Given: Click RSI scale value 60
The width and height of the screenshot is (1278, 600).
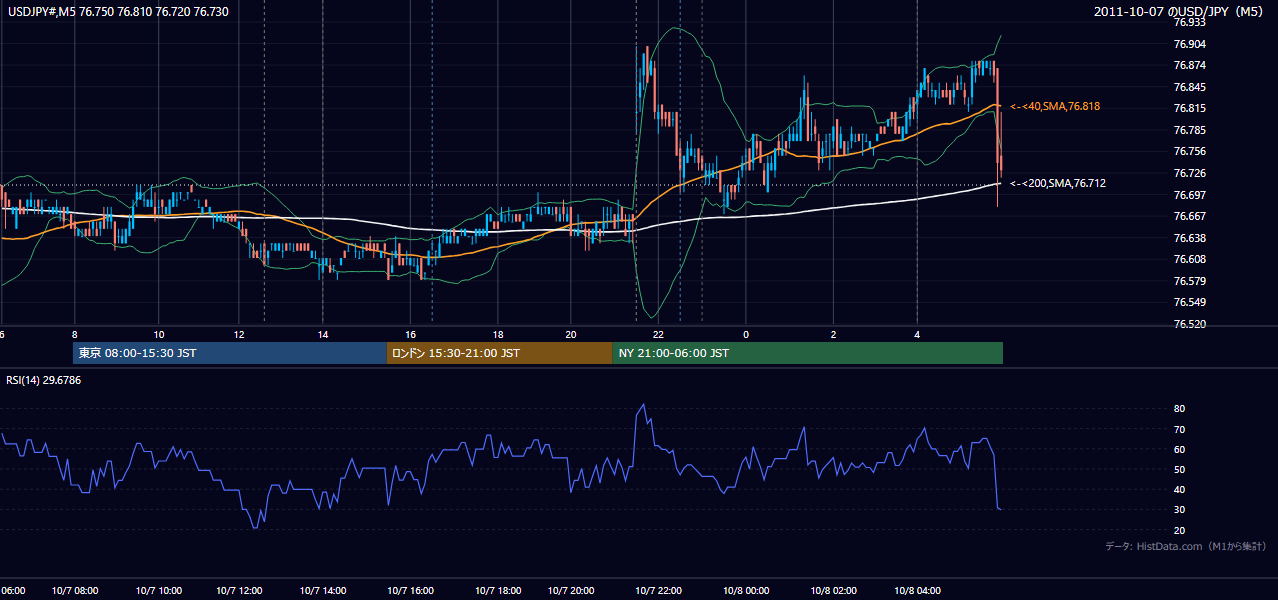Looking at the screenshot, I should [x=1179, y=449].
